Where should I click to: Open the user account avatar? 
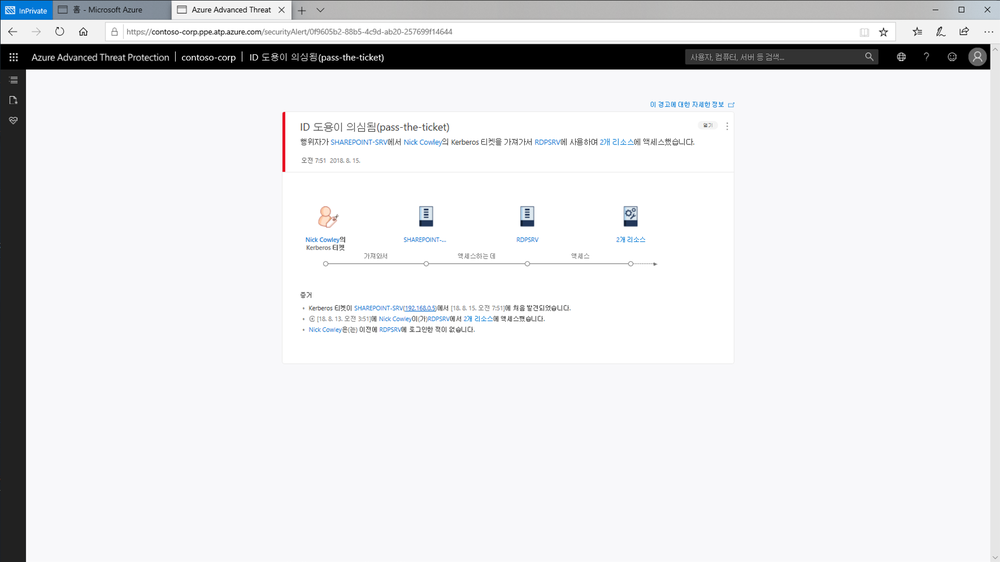click(978, 57)
